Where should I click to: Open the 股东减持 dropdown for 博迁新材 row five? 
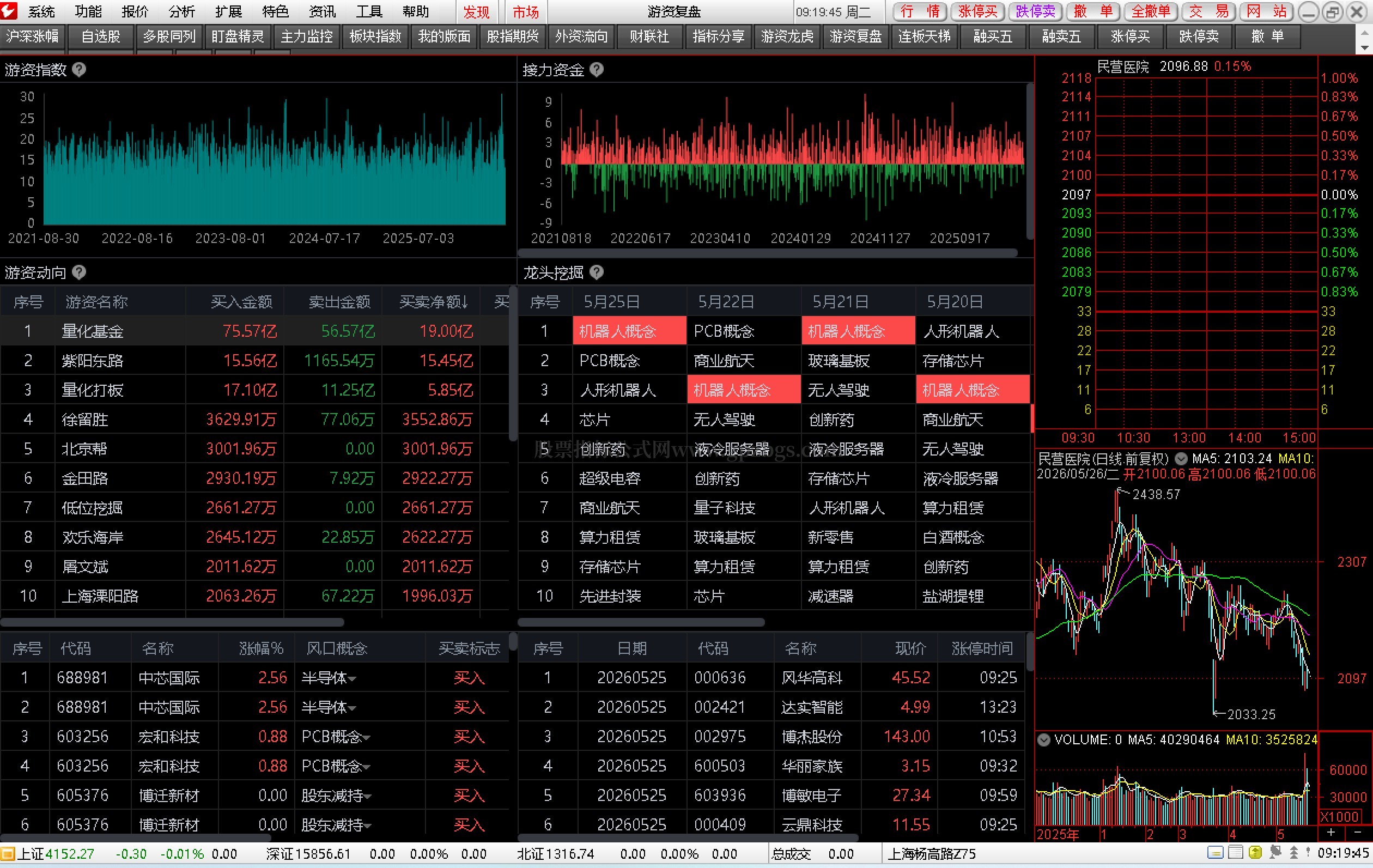tap(367, 797)
